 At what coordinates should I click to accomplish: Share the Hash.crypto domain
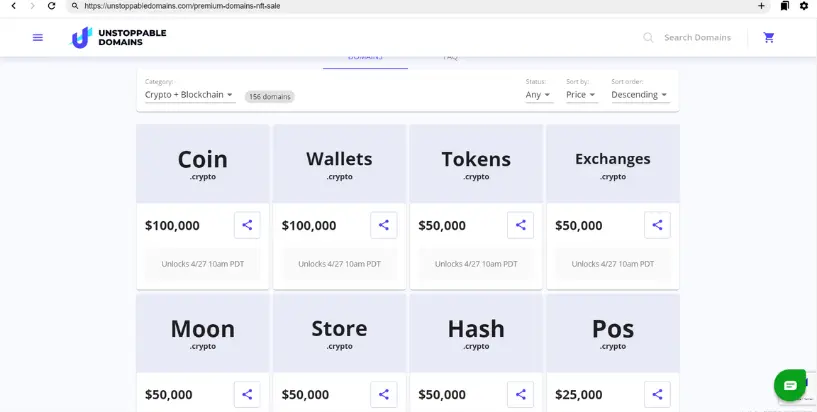[x=521, y=394]
